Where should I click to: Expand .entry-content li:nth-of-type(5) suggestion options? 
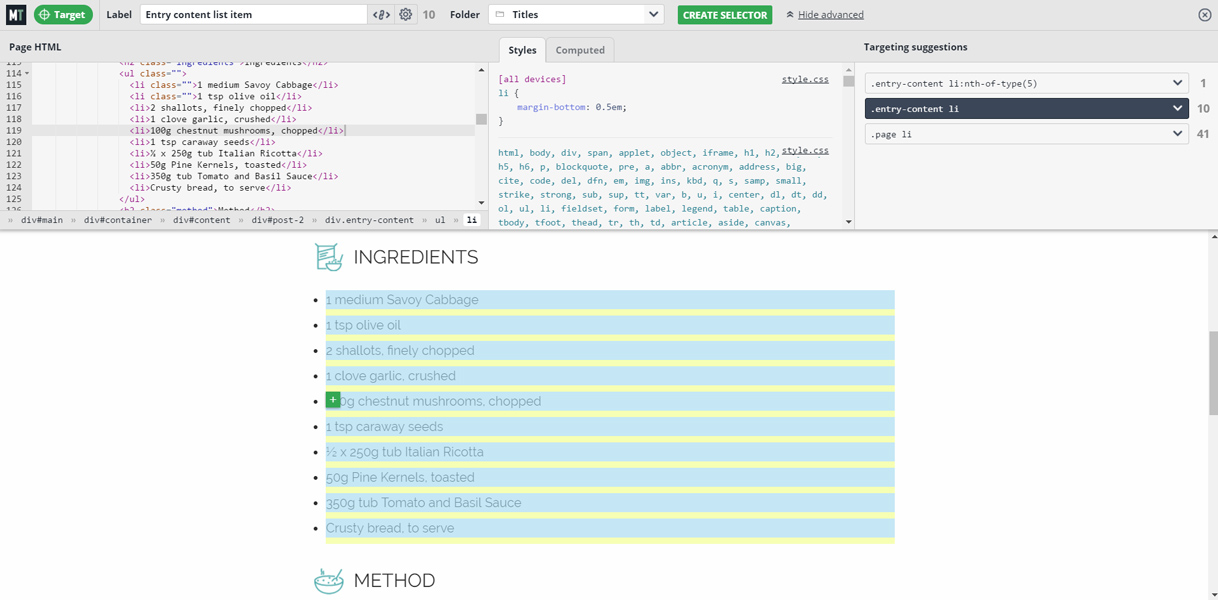[x=1177, y=83]
